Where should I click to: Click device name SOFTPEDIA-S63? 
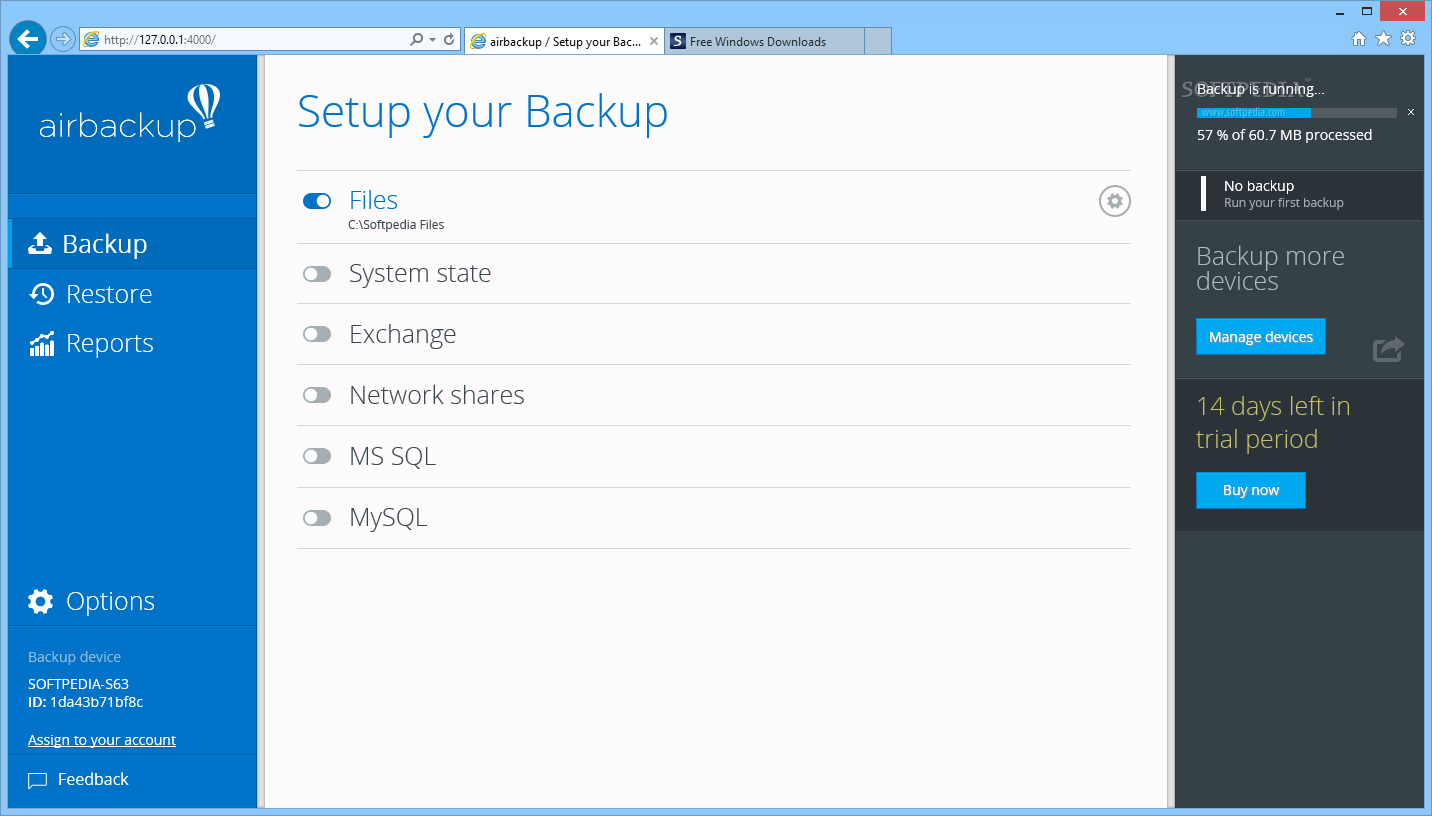click(x=78, y=684)
